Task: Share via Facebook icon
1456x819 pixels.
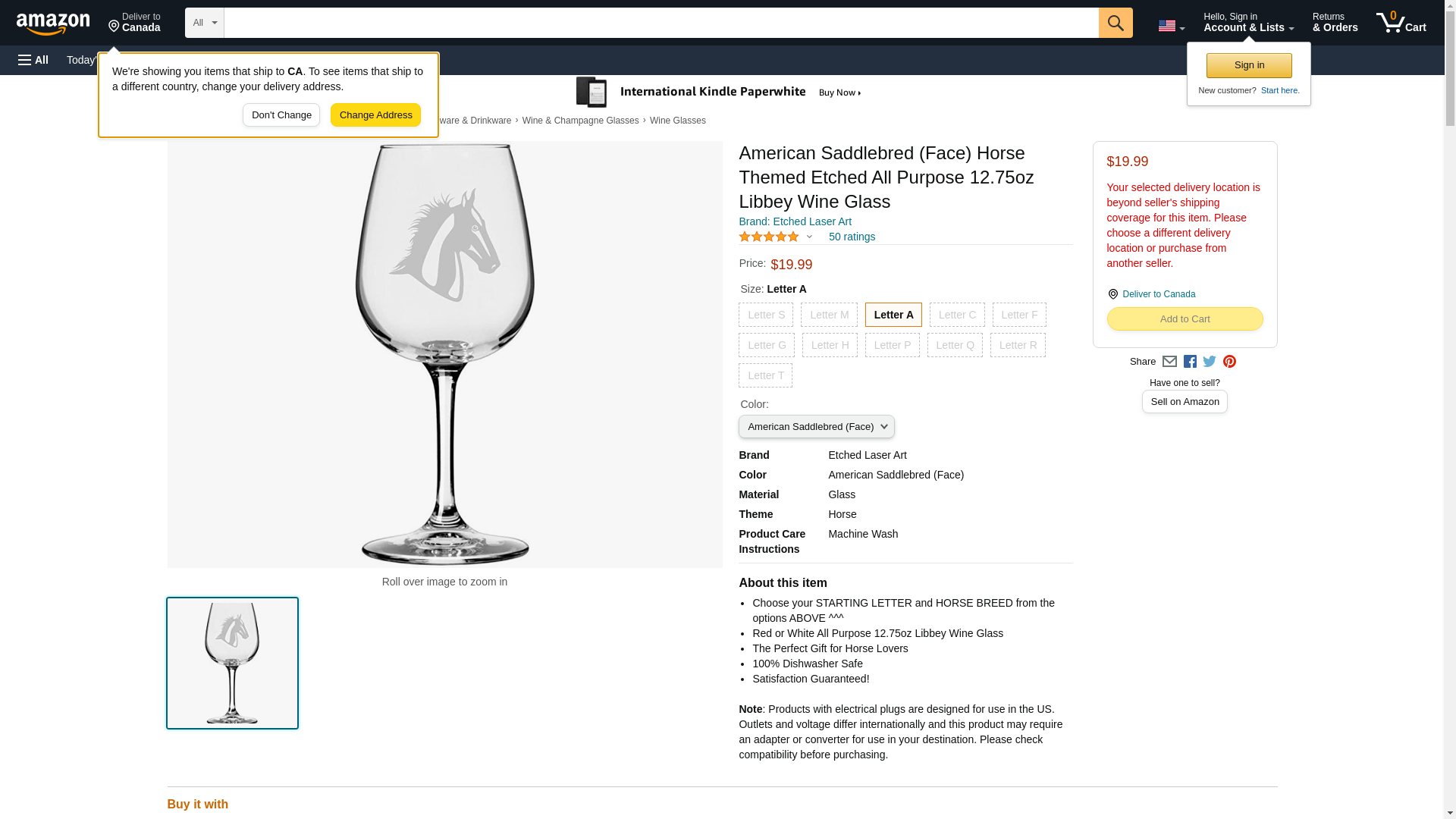Action: [x=1189, y=362]
